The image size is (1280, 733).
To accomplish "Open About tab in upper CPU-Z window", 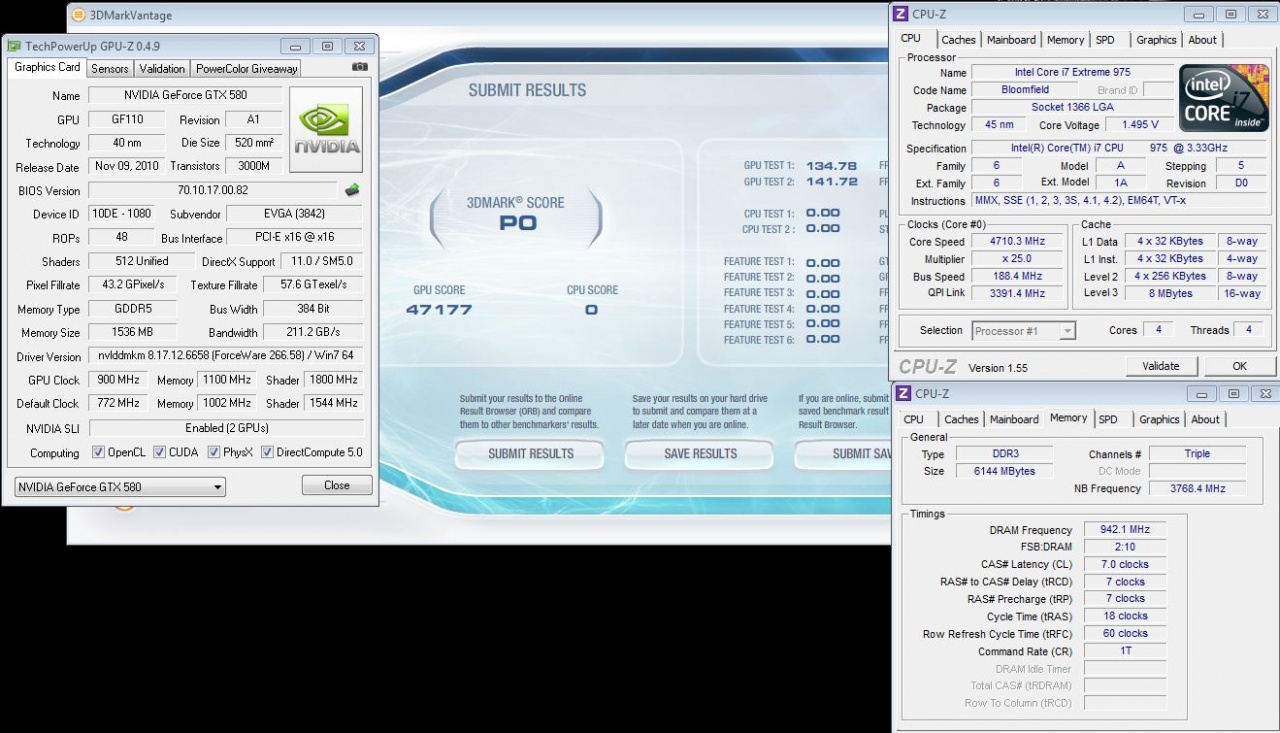I will [x=1202, y=40].
